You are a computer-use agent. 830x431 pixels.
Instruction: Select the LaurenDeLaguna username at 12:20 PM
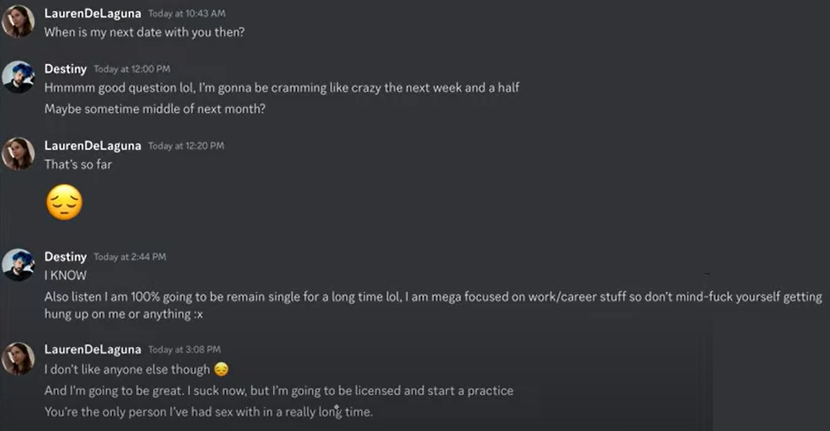[x=92, y=145]
